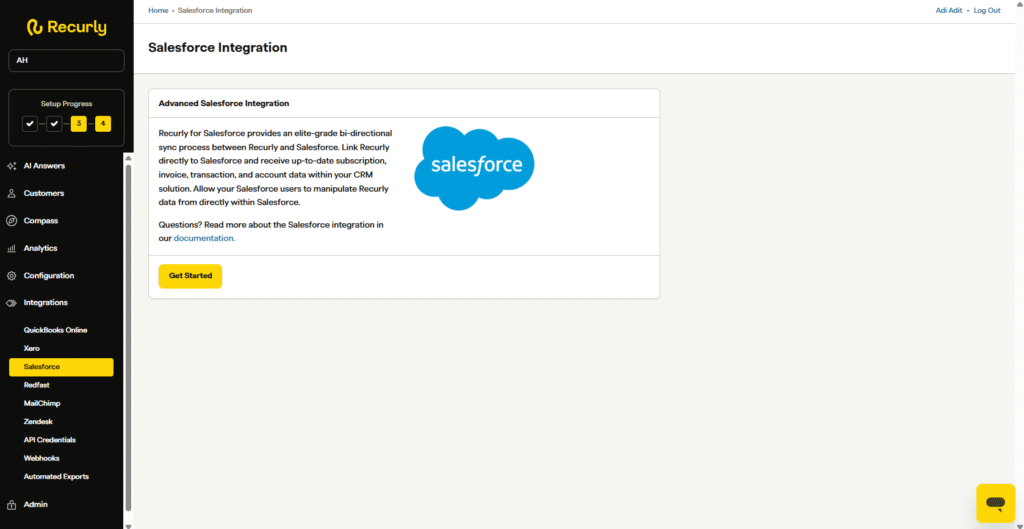Image resolution: width=1024 pixels, height=529 pixels.
Task: Click the Recurly logo
Action: click(66, 27)
